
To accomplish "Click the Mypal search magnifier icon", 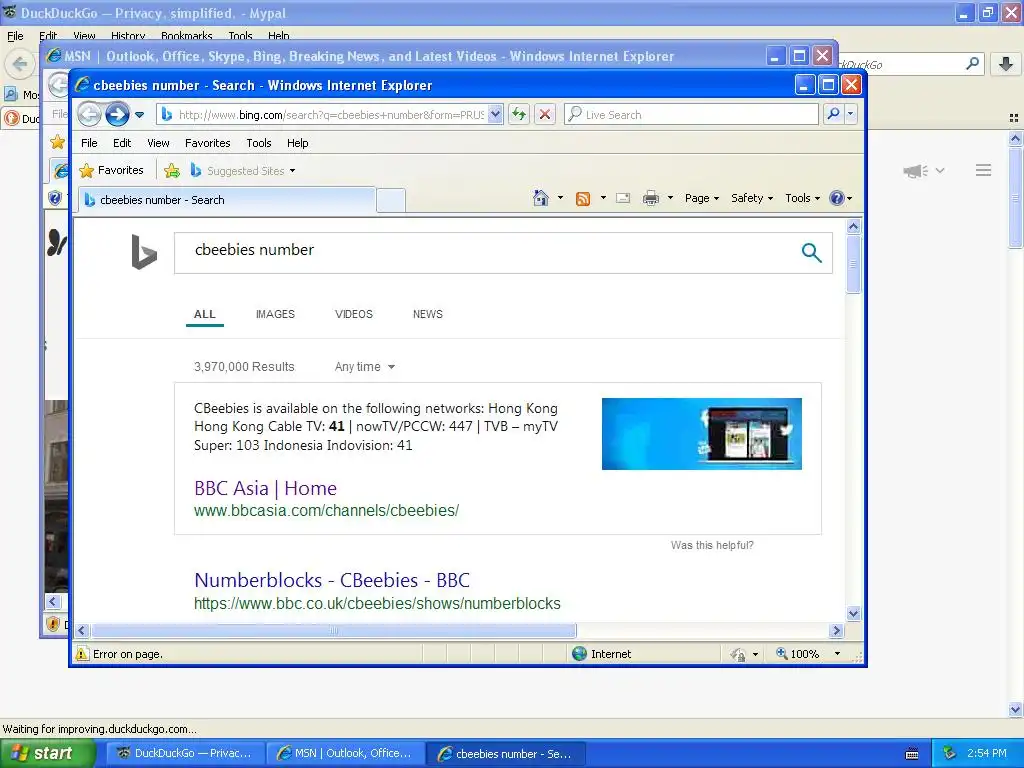I will 972,63.
